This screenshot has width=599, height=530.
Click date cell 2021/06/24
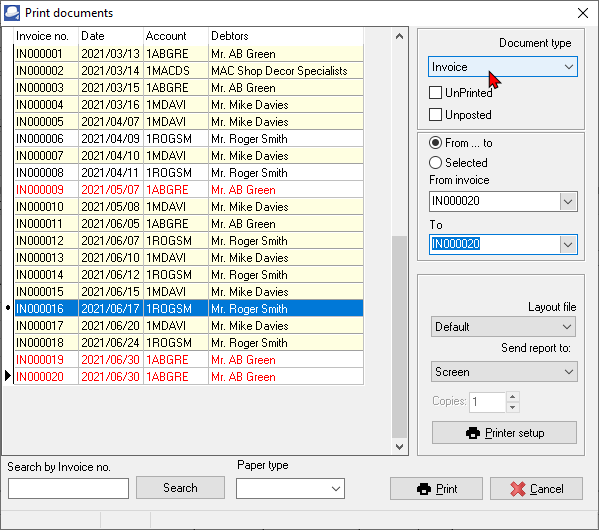[110, 343]
